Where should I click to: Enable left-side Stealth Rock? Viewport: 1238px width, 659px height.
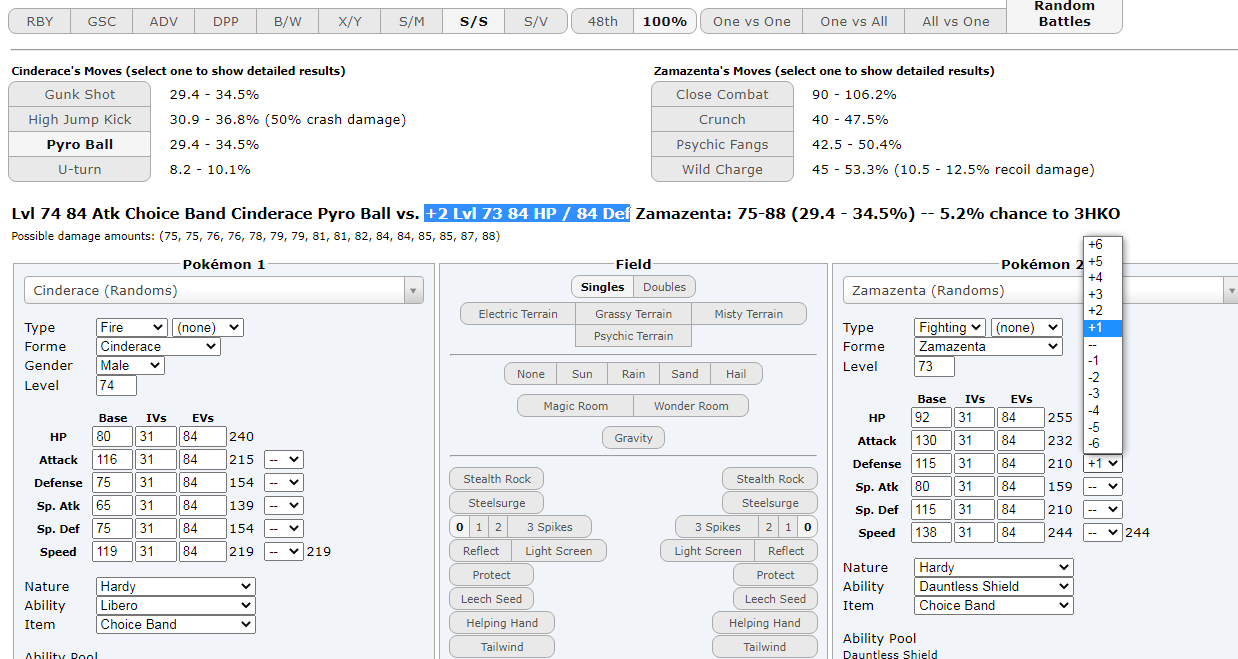pos(497,479)
